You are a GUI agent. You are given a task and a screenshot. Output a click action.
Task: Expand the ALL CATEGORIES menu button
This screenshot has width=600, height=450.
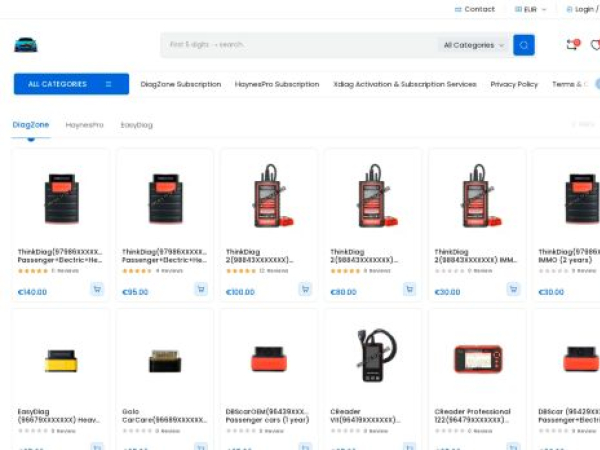[x=71, y=84]
